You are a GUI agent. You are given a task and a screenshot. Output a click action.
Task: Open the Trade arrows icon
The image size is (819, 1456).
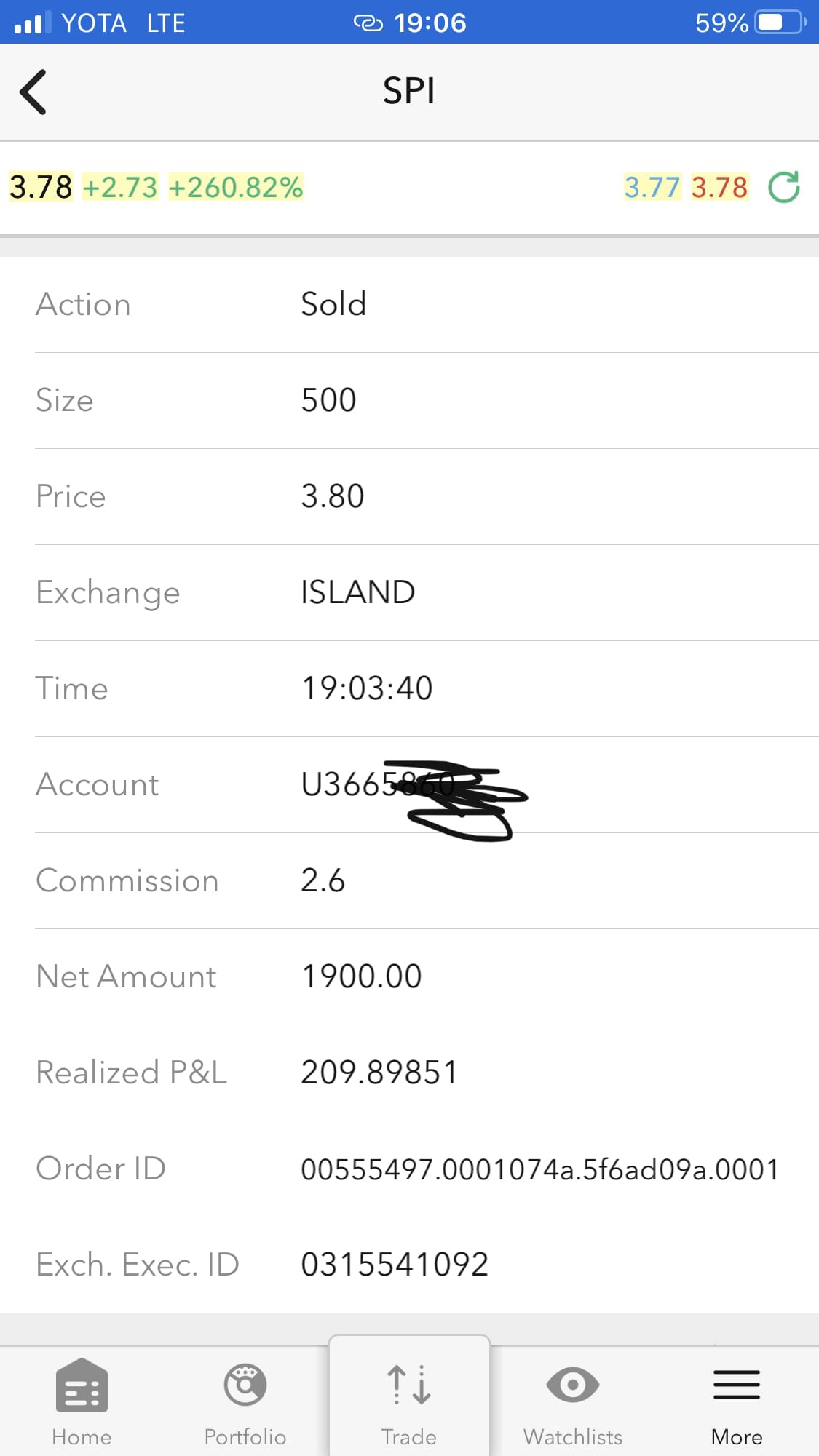(x=409, y=1384)
